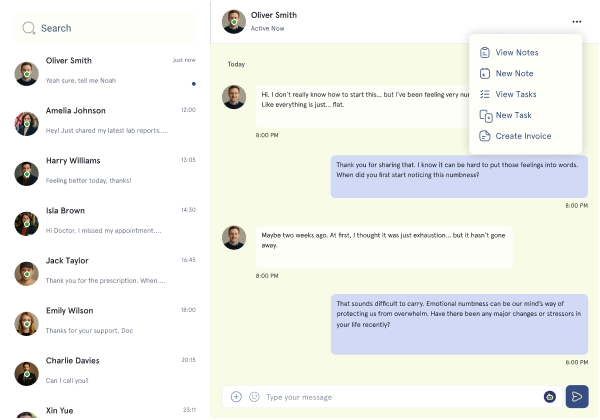This screenshot has height=420, width=600.
Task: Open the three-dot options menu
Action: (577, 21)
